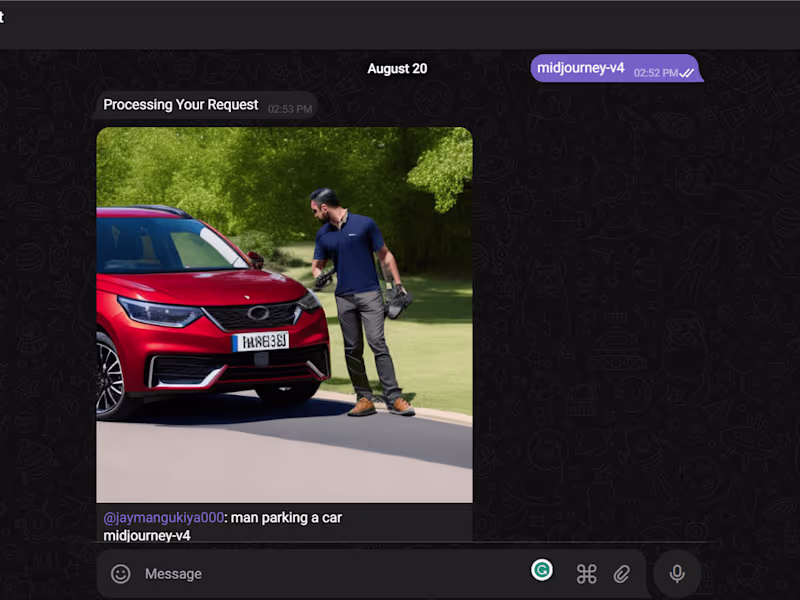Click the August 20 date label

coord(397,69)
